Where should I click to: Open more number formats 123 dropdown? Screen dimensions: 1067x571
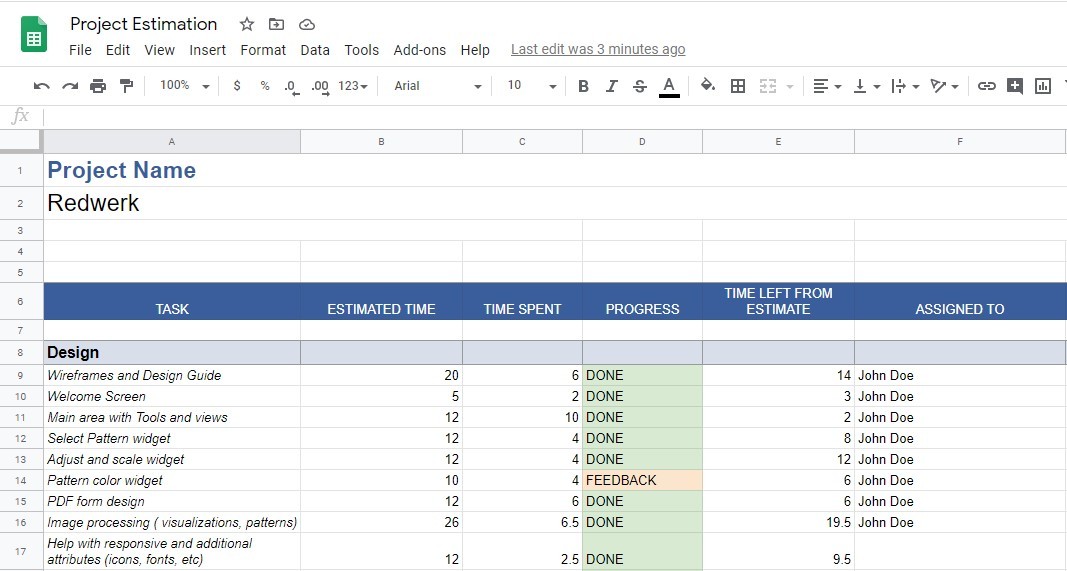tap(352, 86)
